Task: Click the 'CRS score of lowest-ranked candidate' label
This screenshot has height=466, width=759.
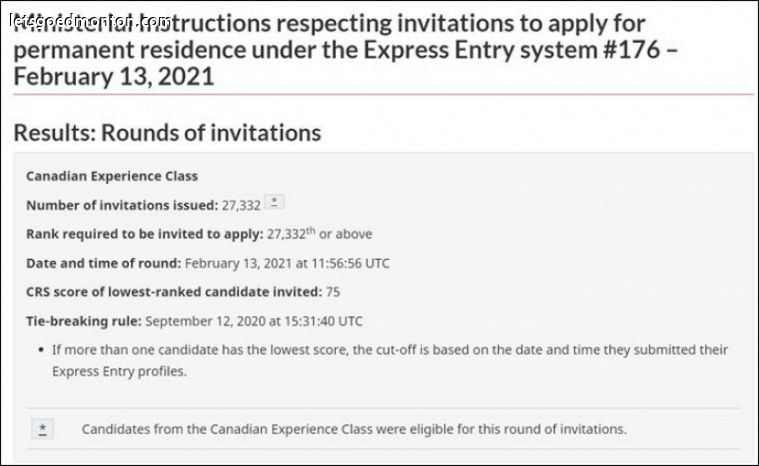Action: pos(174,292)
